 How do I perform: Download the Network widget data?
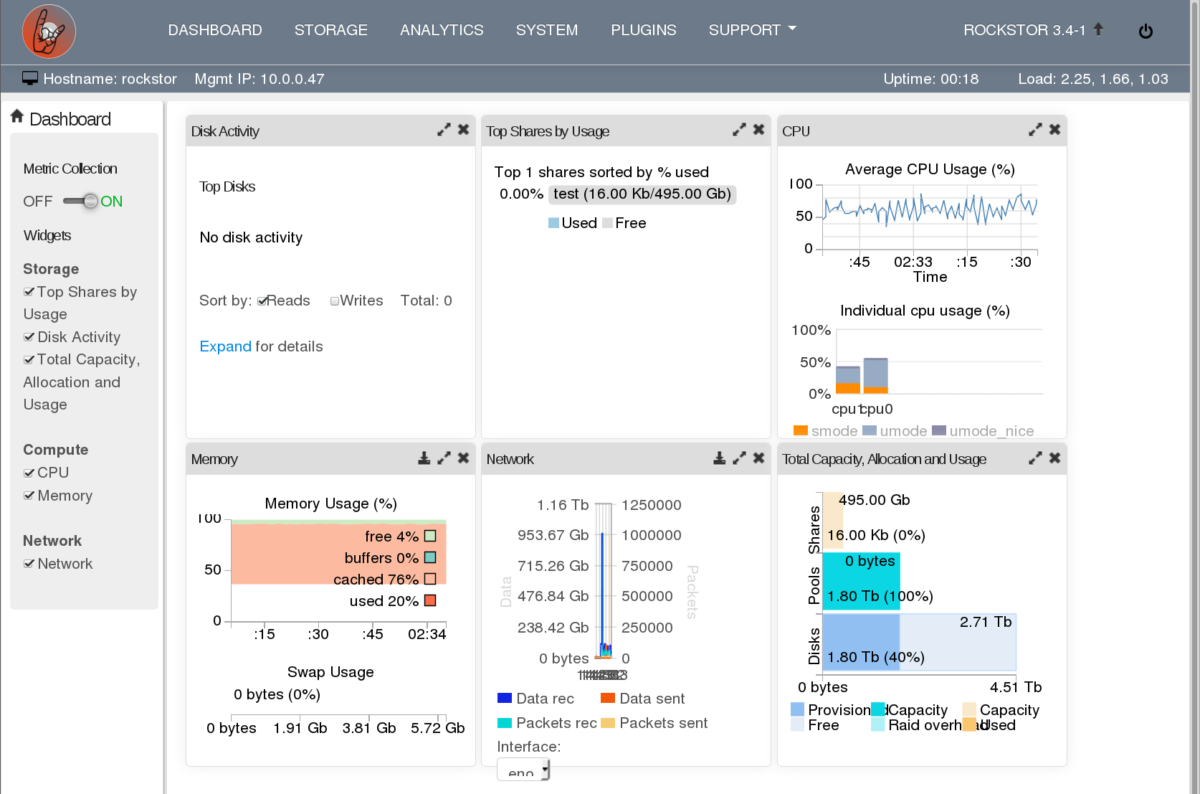tap(719, 458)
